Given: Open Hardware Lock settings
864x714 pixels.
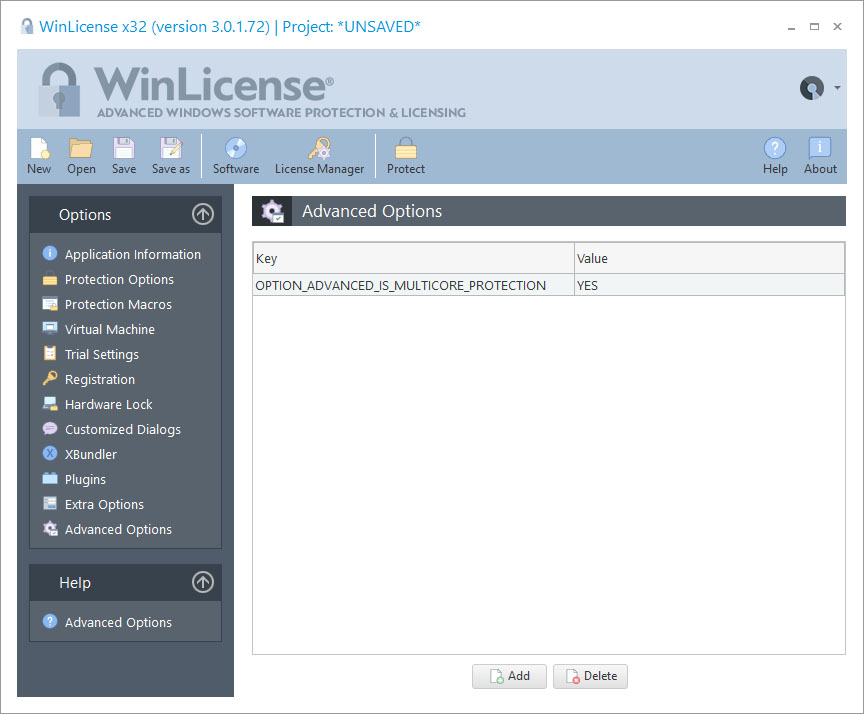Looking at the screenshot, I should [109, 404].
